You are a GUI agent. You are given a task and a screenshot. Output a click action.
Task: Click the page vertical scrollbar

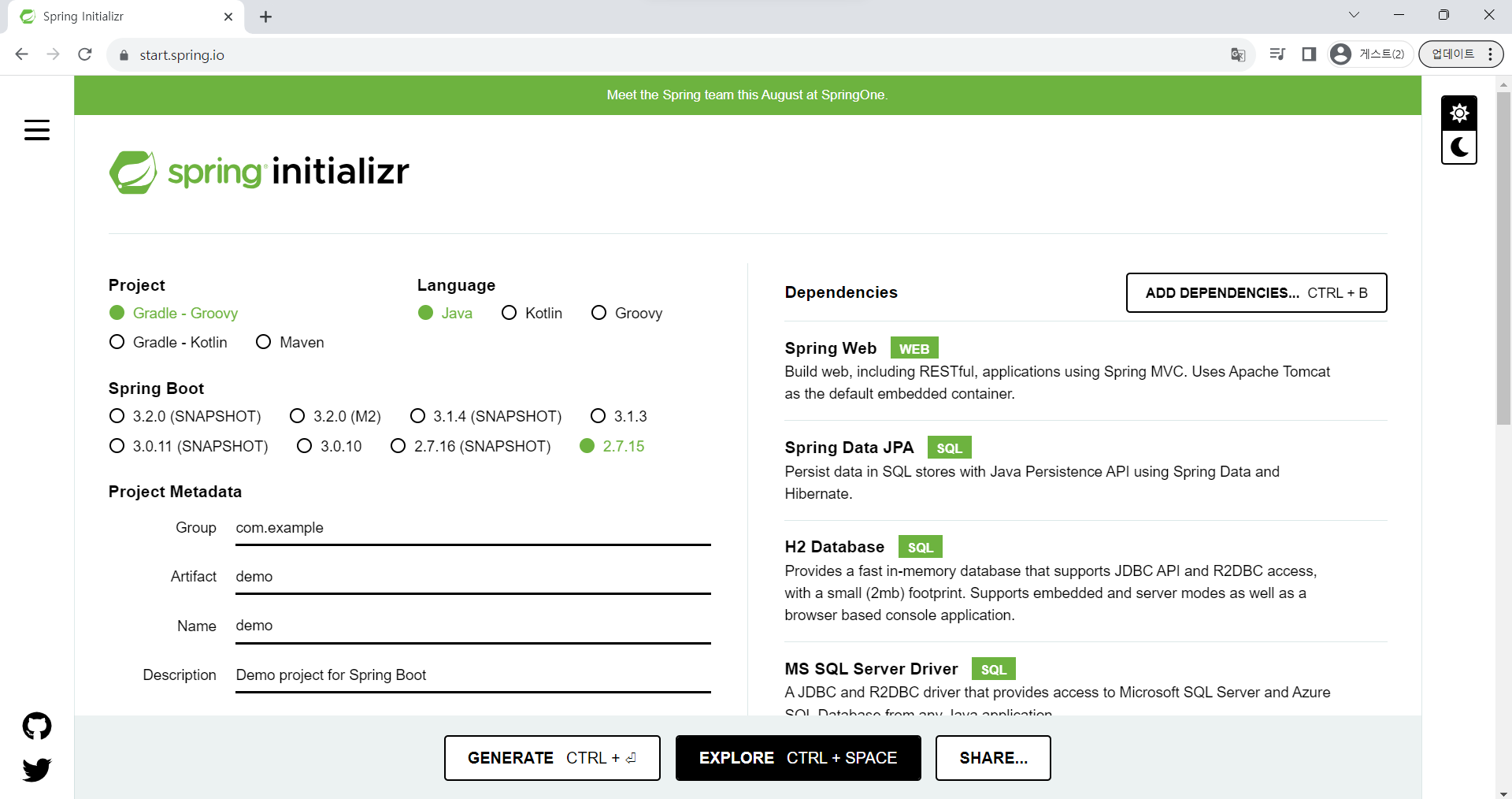tap(1503, 260)
